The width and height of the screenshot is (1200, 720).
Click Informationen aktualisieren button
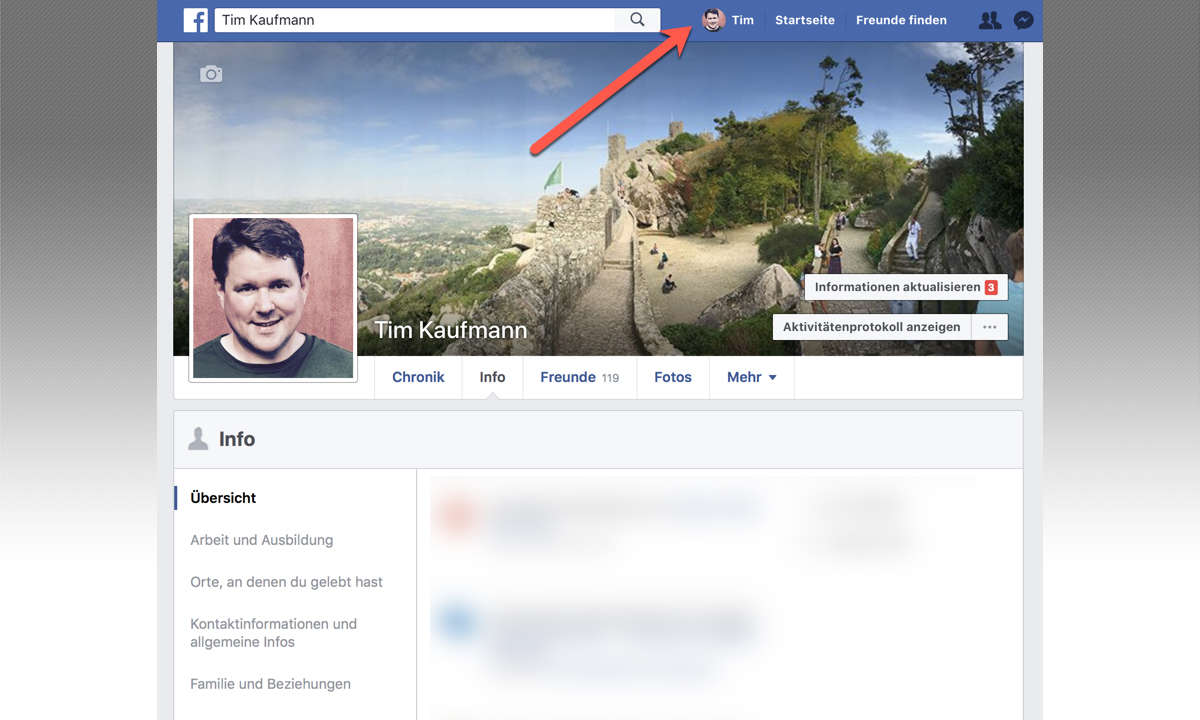905,287
